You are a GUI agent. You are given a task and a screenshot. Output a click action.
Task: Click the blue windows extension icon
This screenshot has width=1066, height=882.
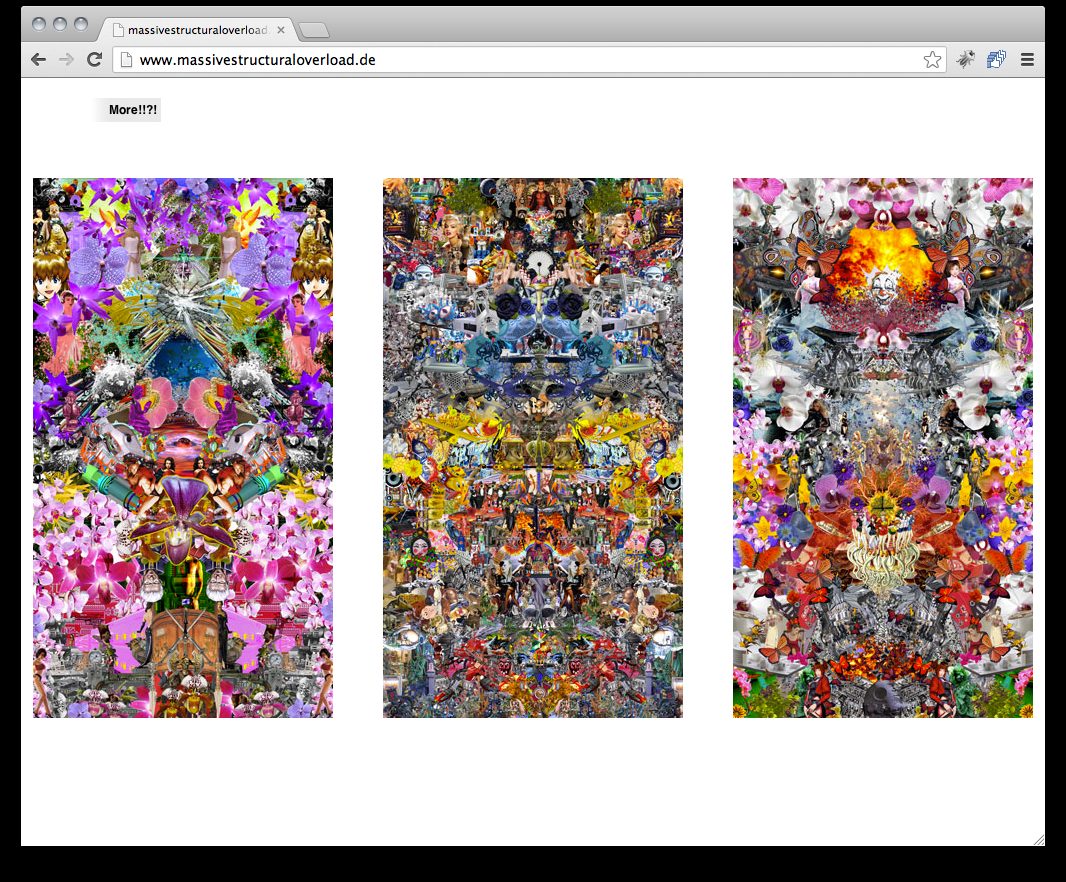[996, 60]
